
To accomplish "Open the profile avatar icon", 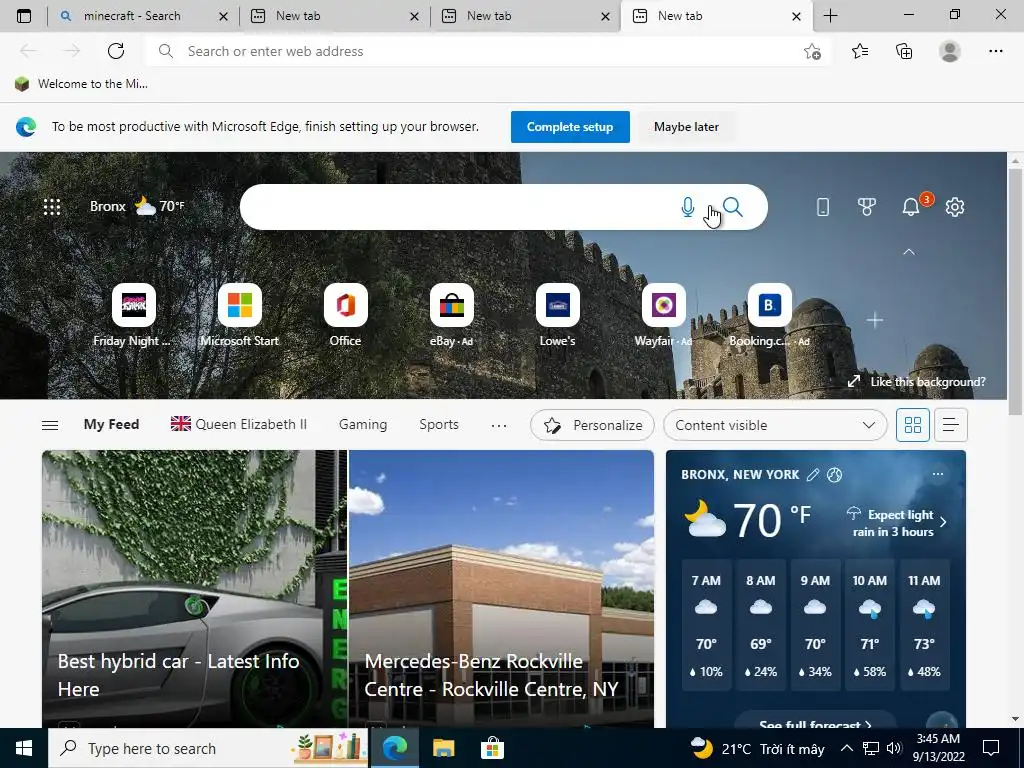I will [950, 51].
